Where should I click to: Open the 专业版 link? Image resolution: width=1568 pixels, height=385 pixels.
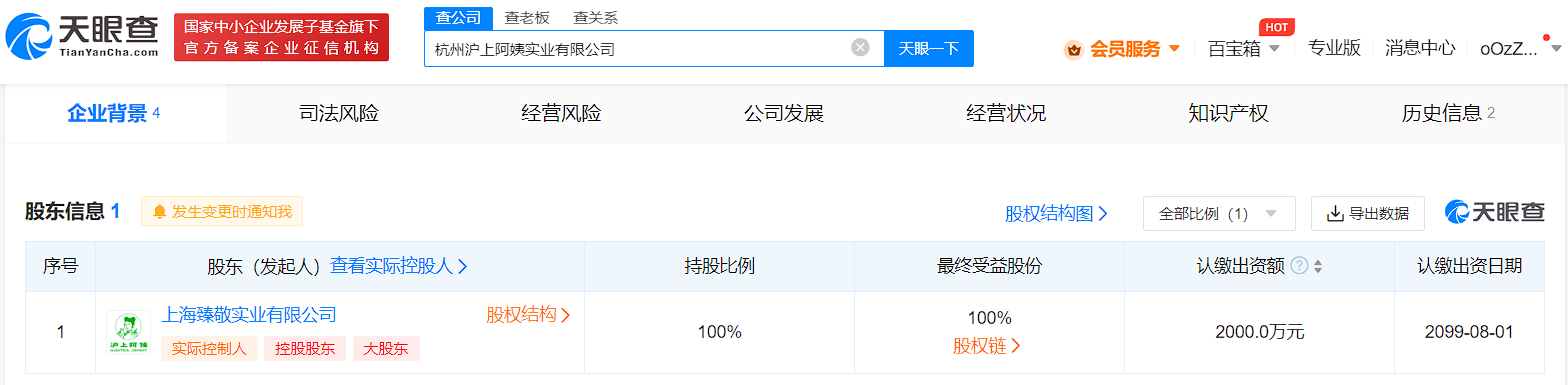pos(1334,47)
